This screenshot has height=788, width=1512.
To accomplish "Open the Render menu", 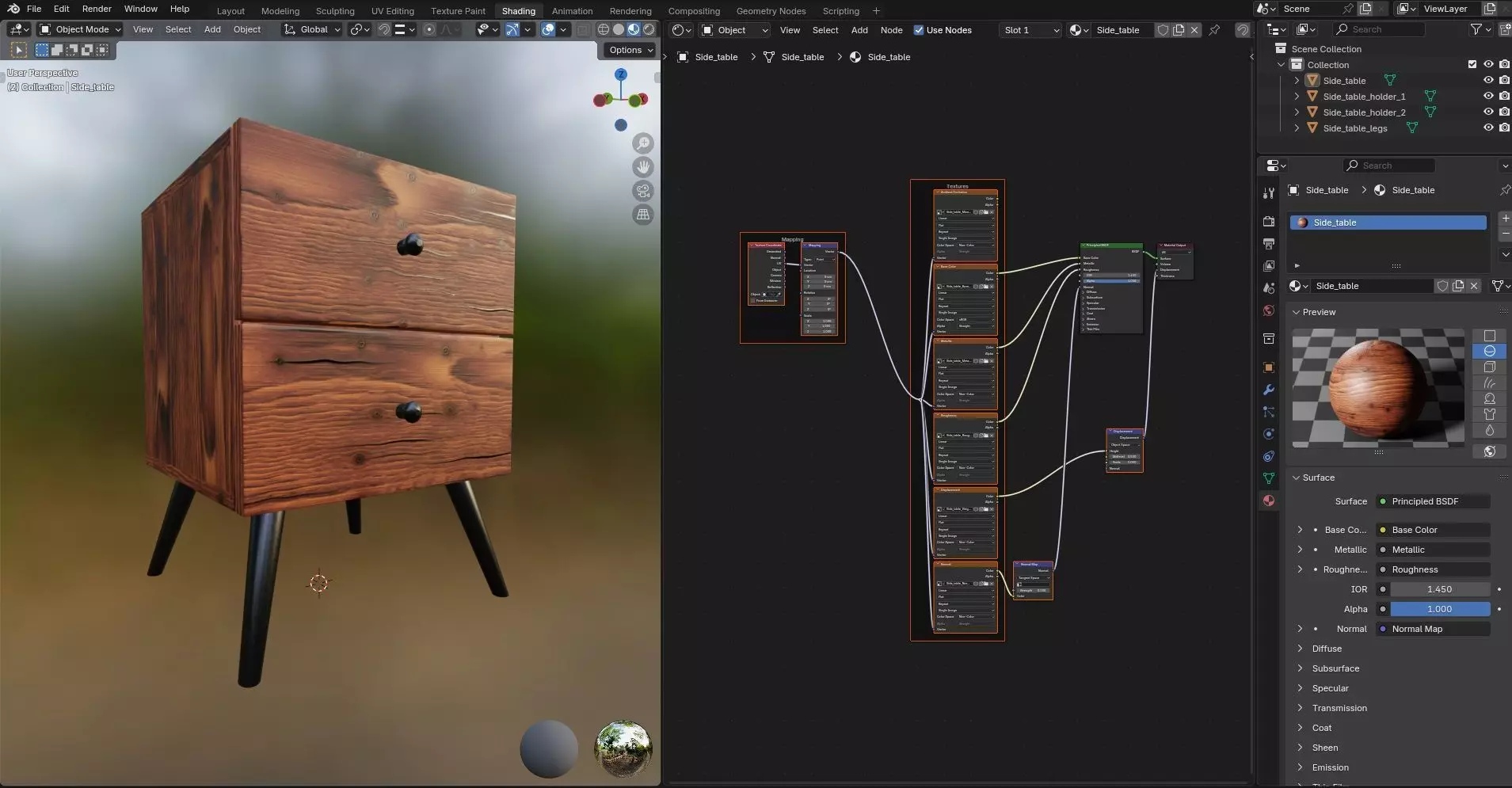I will [x=97, y=9].
